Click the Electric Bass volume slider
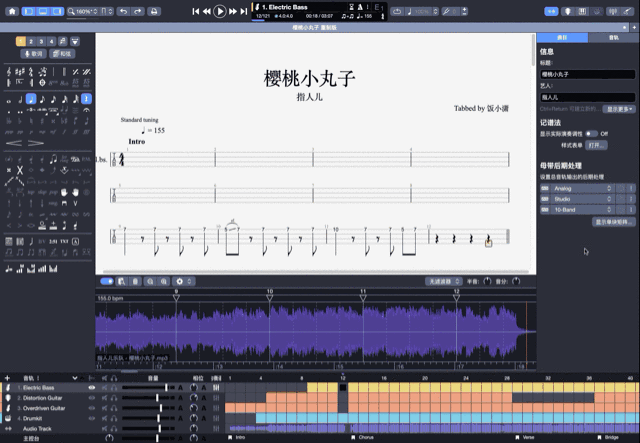 [x=157, y=387]
